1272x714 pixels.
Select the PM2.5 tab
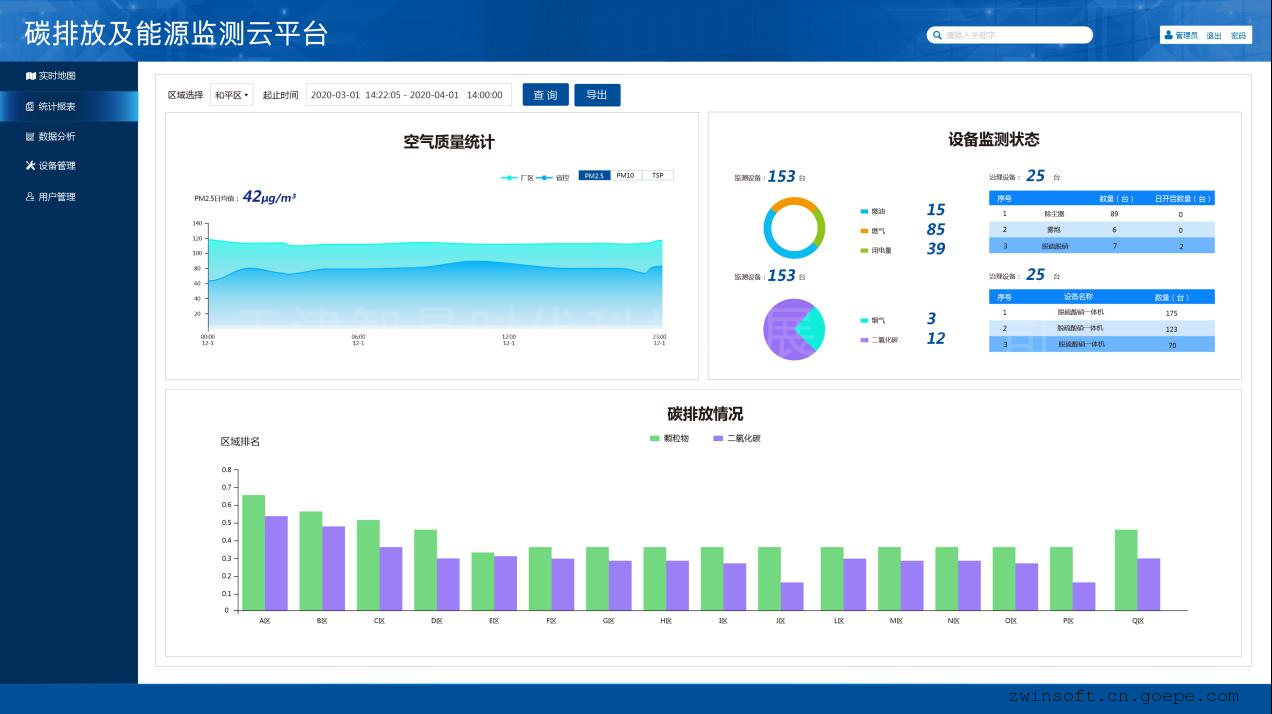(594, 176)
